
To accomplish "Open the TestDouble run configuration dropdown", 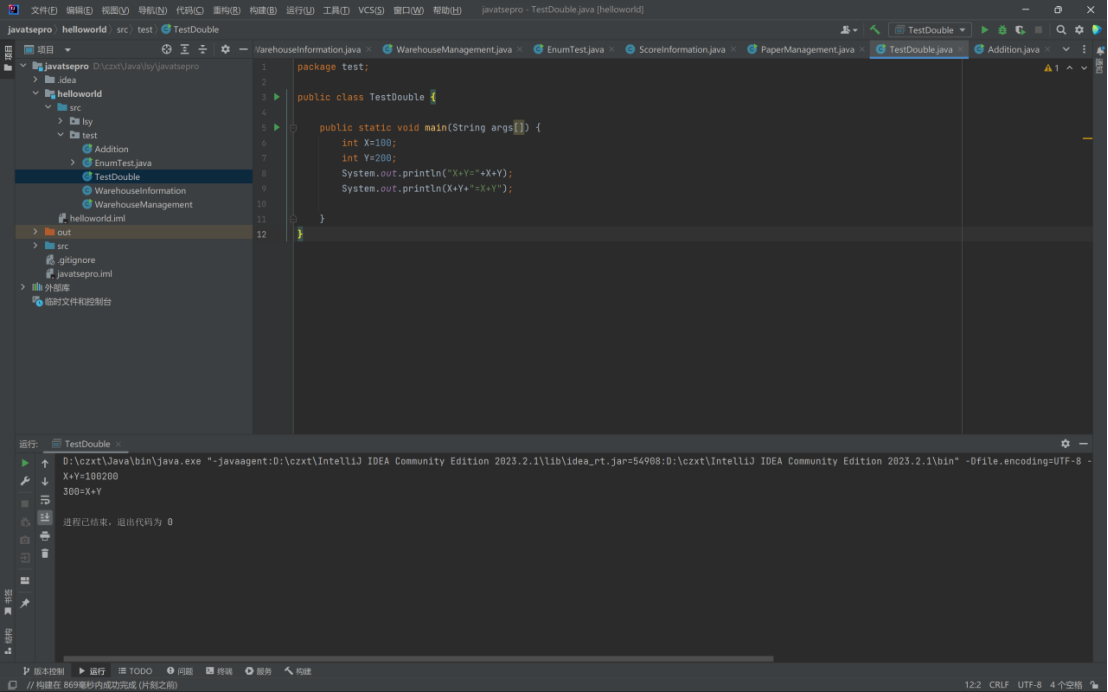I will click(x=930, y=30).
